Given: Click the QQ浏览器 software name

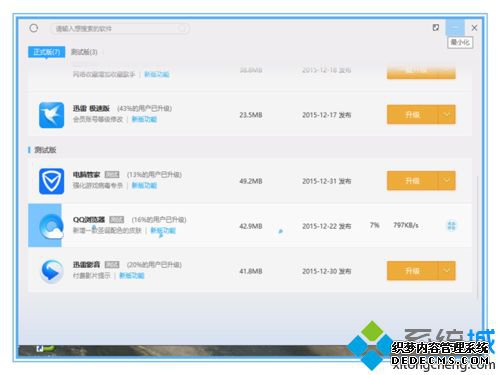Looking at the screenshot, I should point(89,220).
